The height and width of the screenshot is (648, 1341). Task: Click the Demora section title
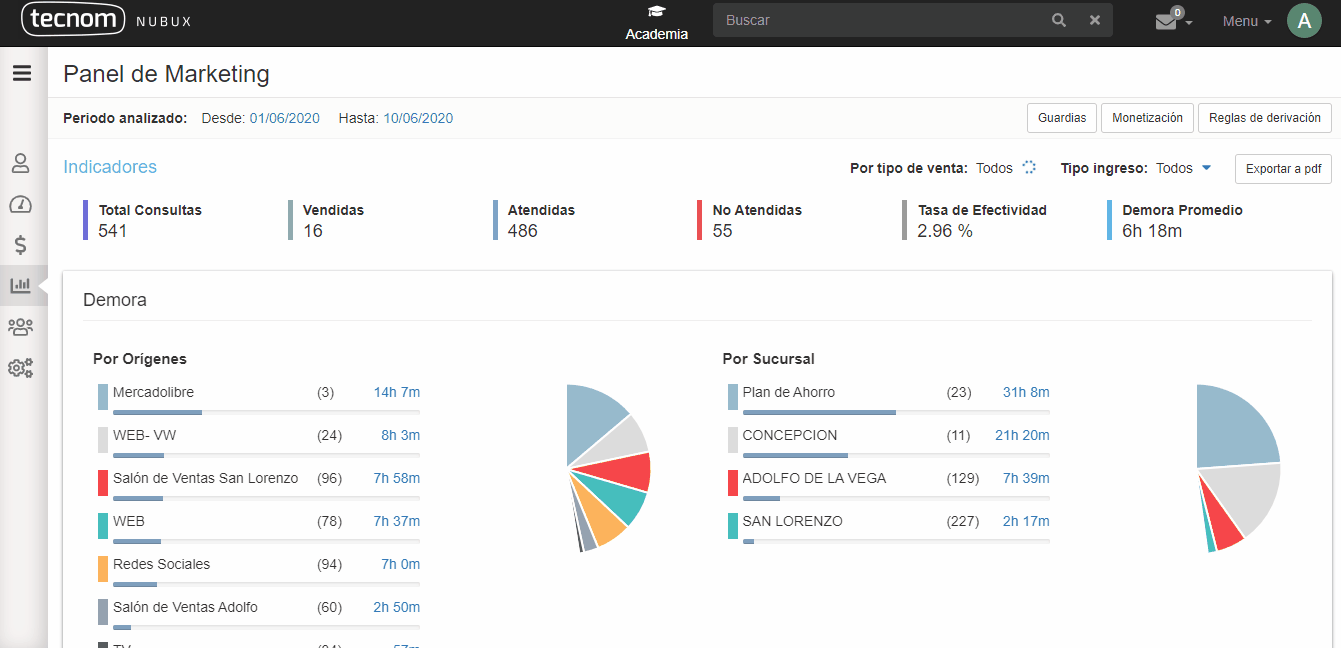click(115, 299)
